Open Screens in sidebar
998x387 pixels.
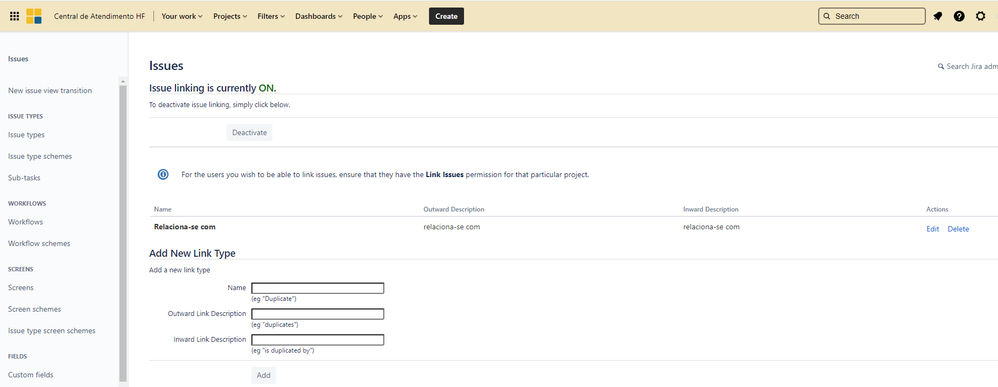point(20,288)
